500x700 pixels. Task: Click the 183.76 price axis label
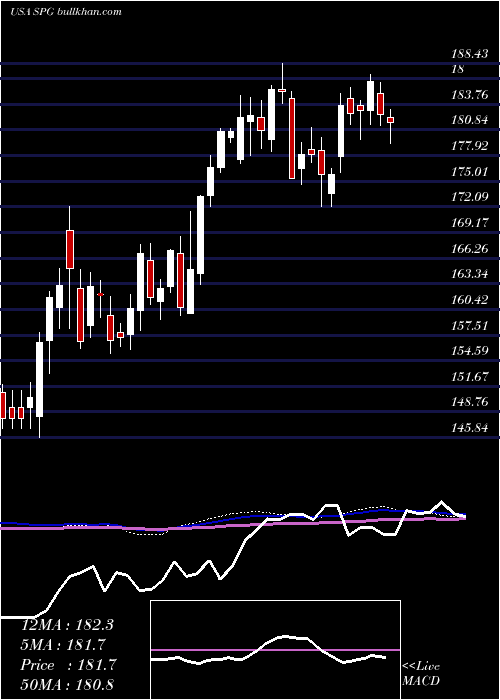(x=469, y=94)
